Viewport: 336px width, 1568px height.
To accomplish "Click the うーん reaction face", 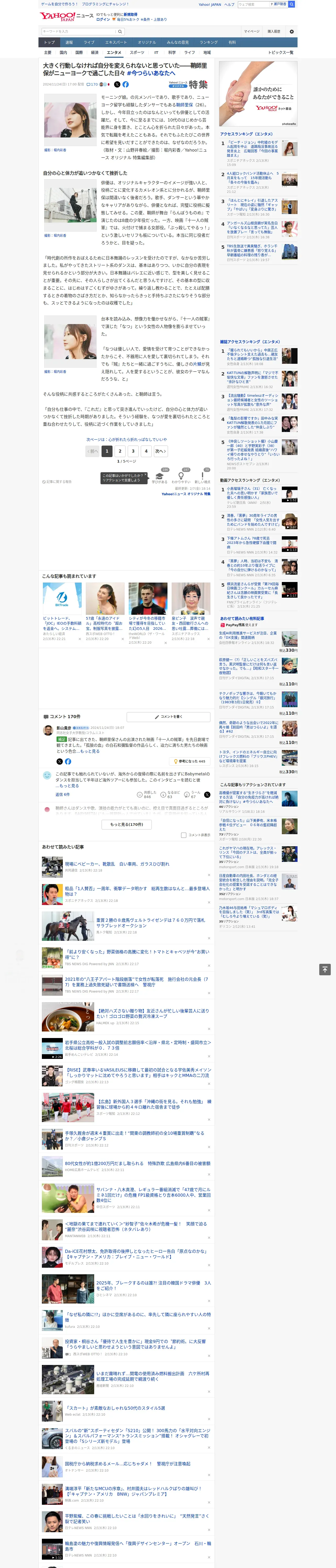I will (x=187, y=795).
